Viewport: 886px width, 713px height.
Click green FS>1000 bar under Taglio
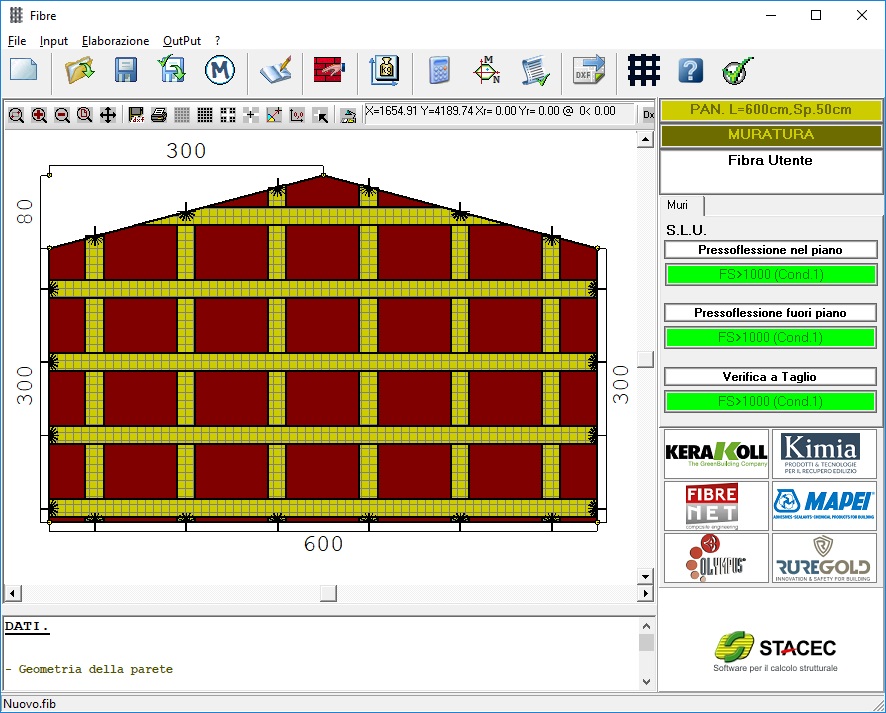771,401
